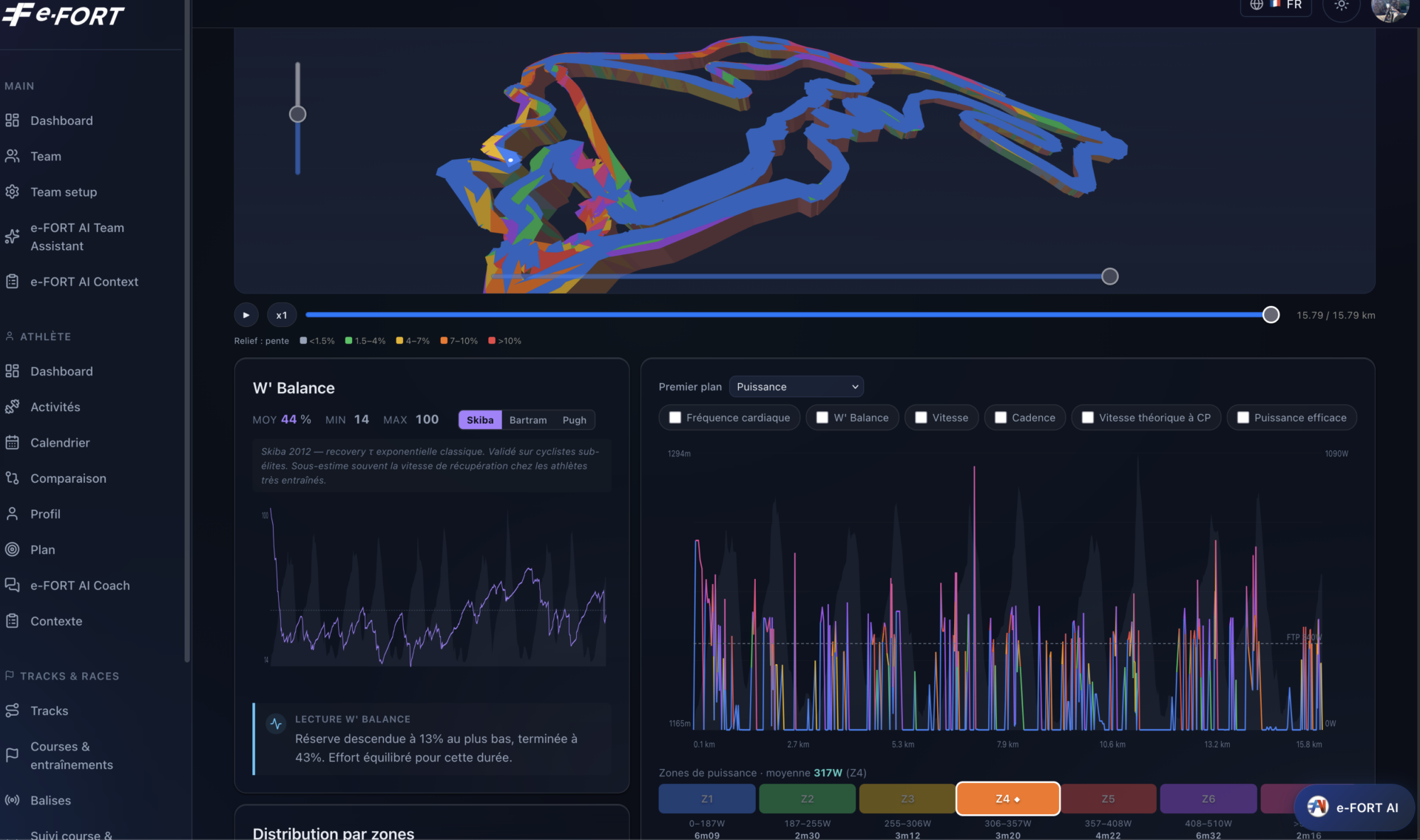
Task: Select the Z6 power zone
Action: click(1208, 799)
